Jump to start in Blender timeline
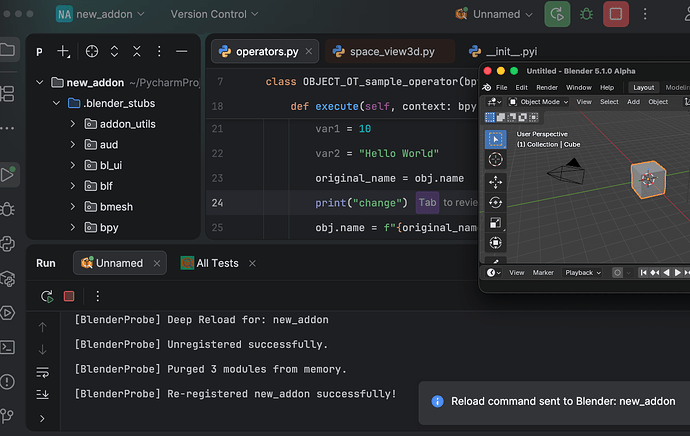The width and height of the screenshot is (690, 436). pos(643,273)
